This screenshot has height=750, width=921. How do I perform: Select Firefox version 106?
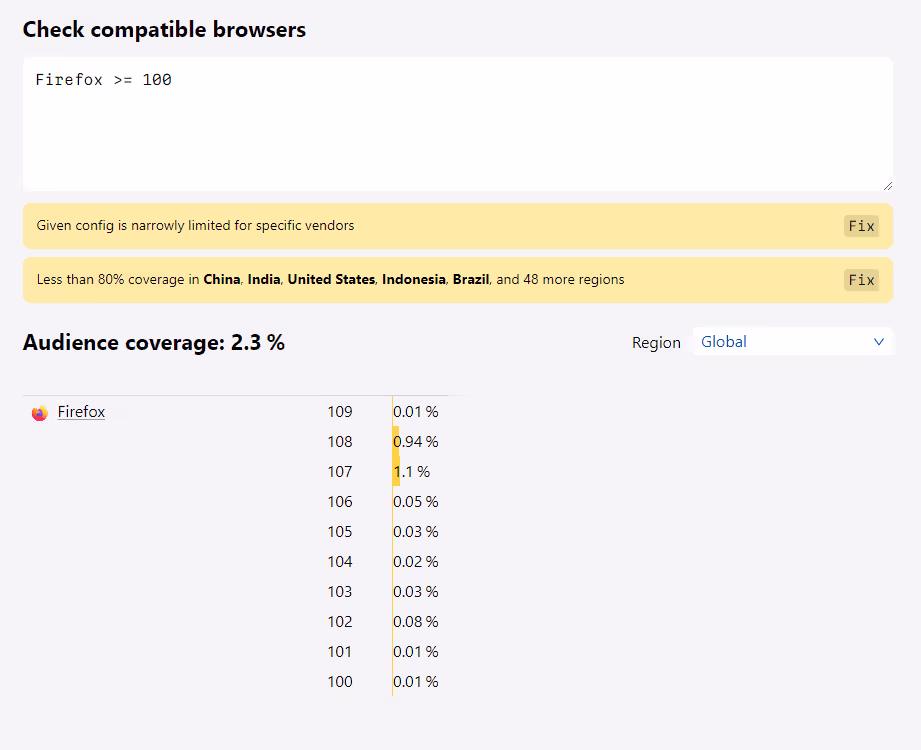(340, 502)
